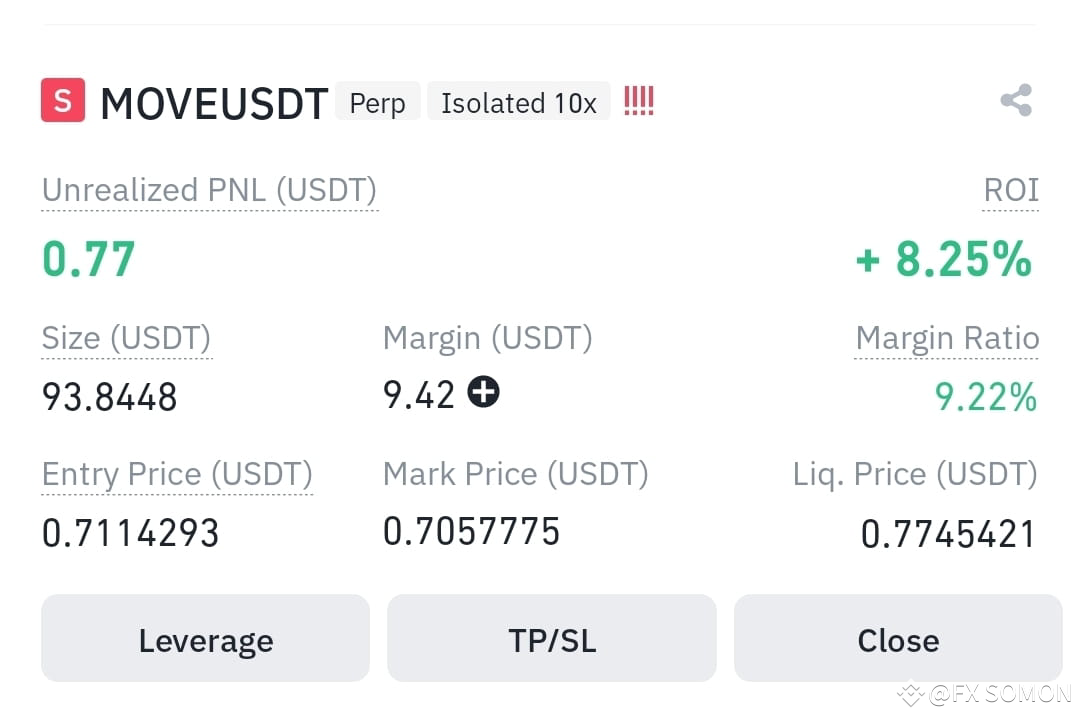Click the red S short position badge
Image resolution: width=1080 pixels, height=716 pixels.
coord(63,100)
